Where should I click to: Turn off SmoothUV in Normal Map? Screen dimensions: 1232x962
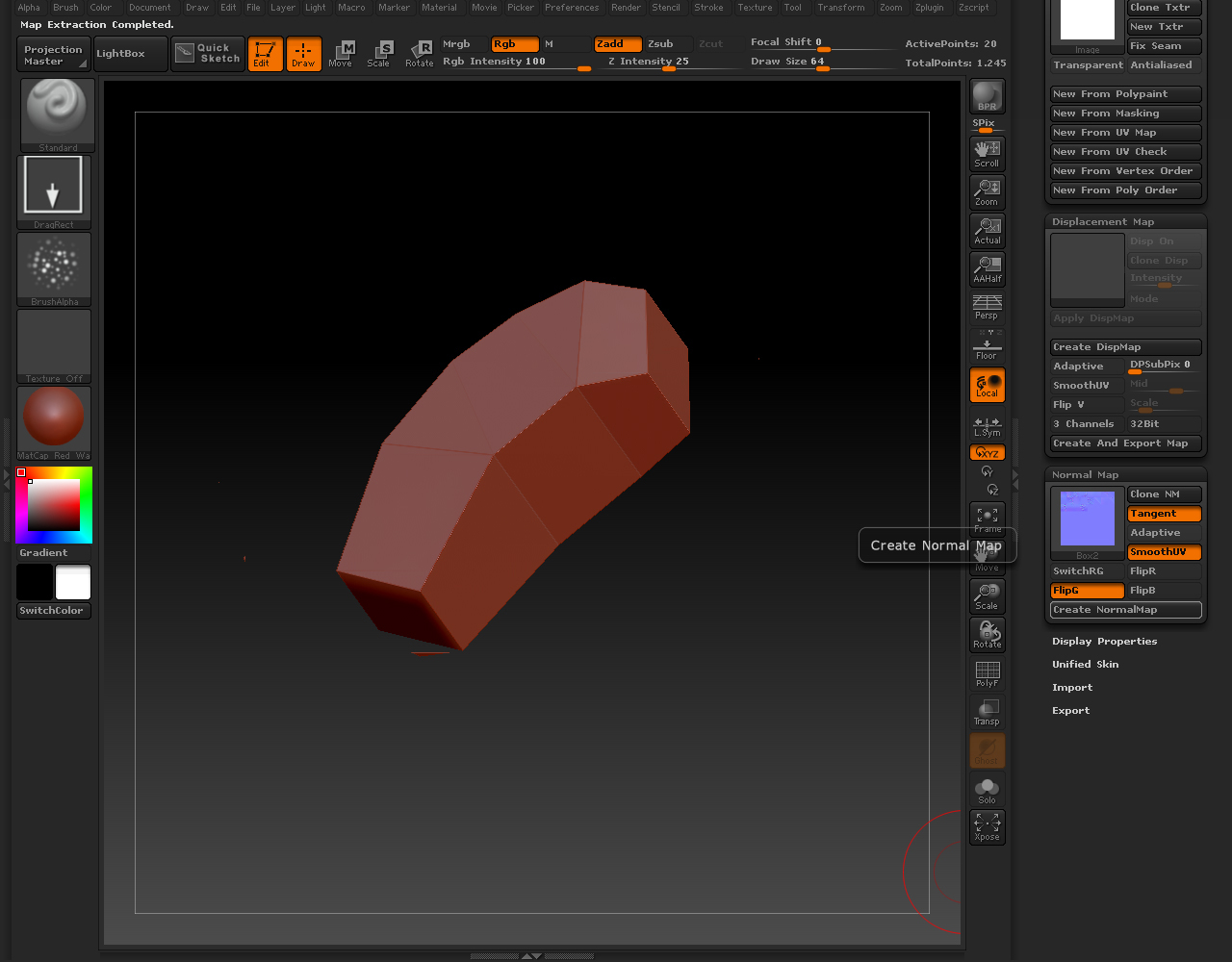pos(1164,552)
